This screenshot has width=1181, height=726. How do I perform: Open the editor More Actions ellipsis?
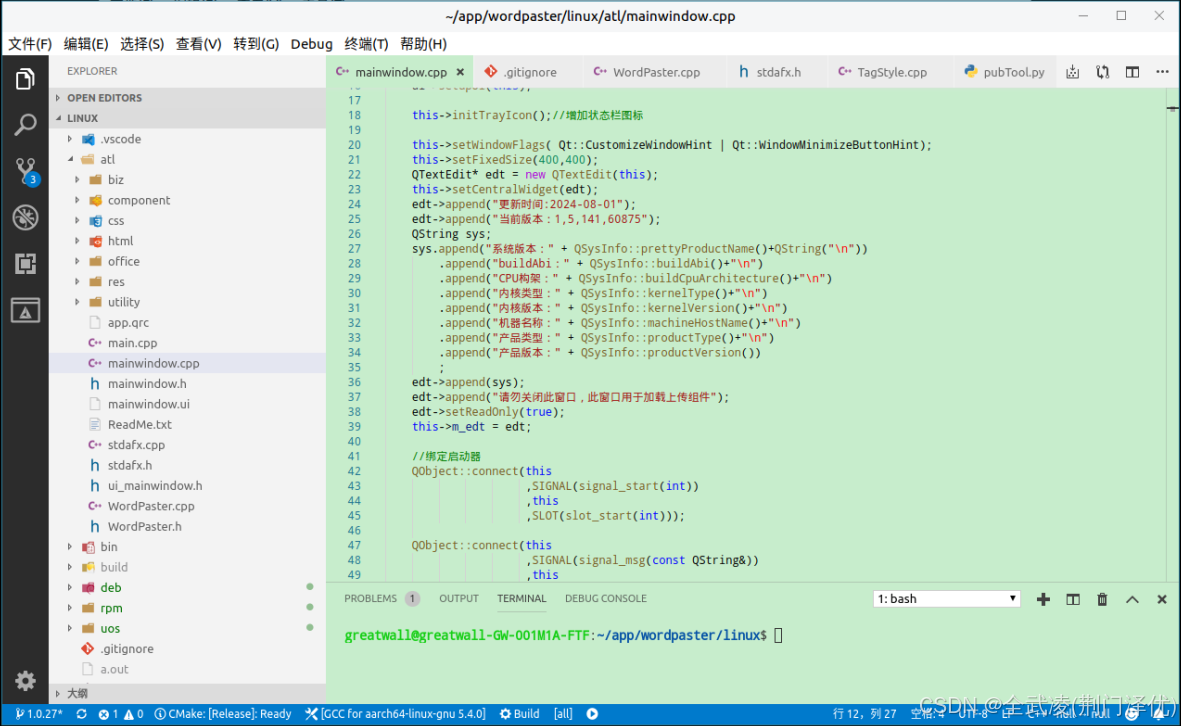[x=1162, y=72]
